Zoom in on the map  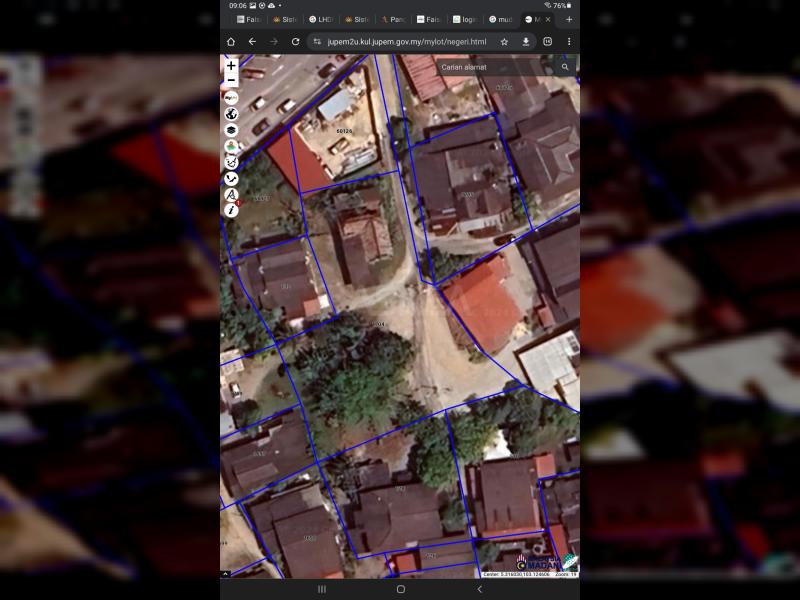(x=231, y=66)
